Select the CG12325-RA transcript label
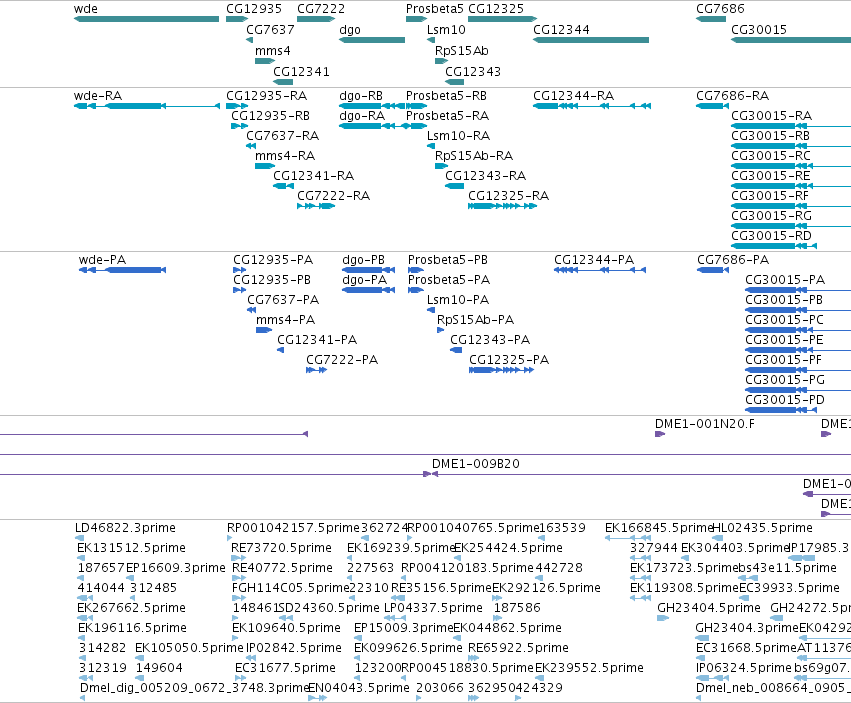 [509, 196]
